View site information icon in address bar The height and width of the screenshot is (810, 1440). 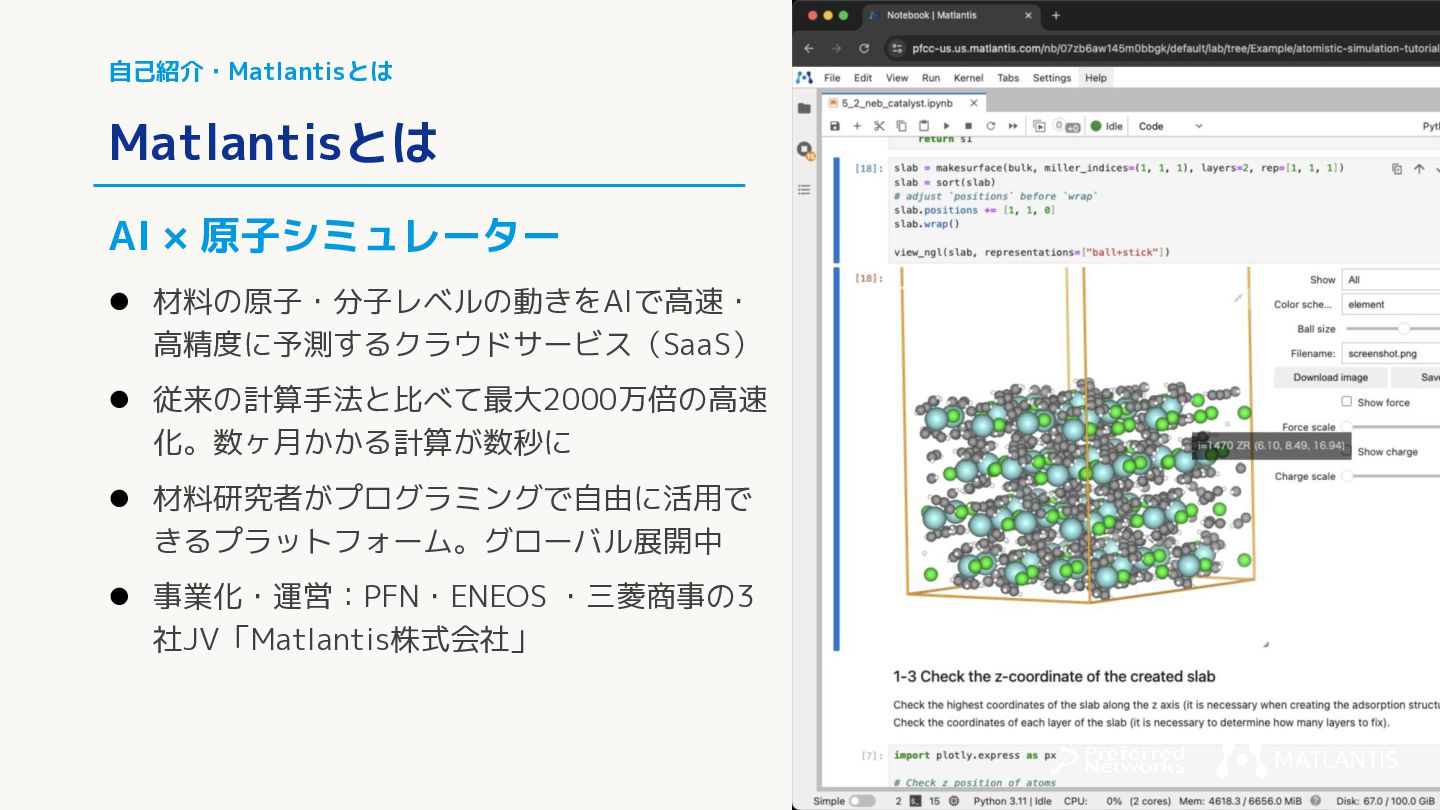[x=897, y=48]
